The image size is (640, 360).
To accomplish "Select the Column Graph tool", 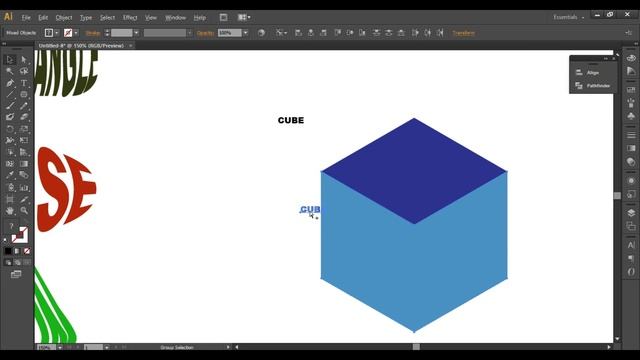I will 24,188.
